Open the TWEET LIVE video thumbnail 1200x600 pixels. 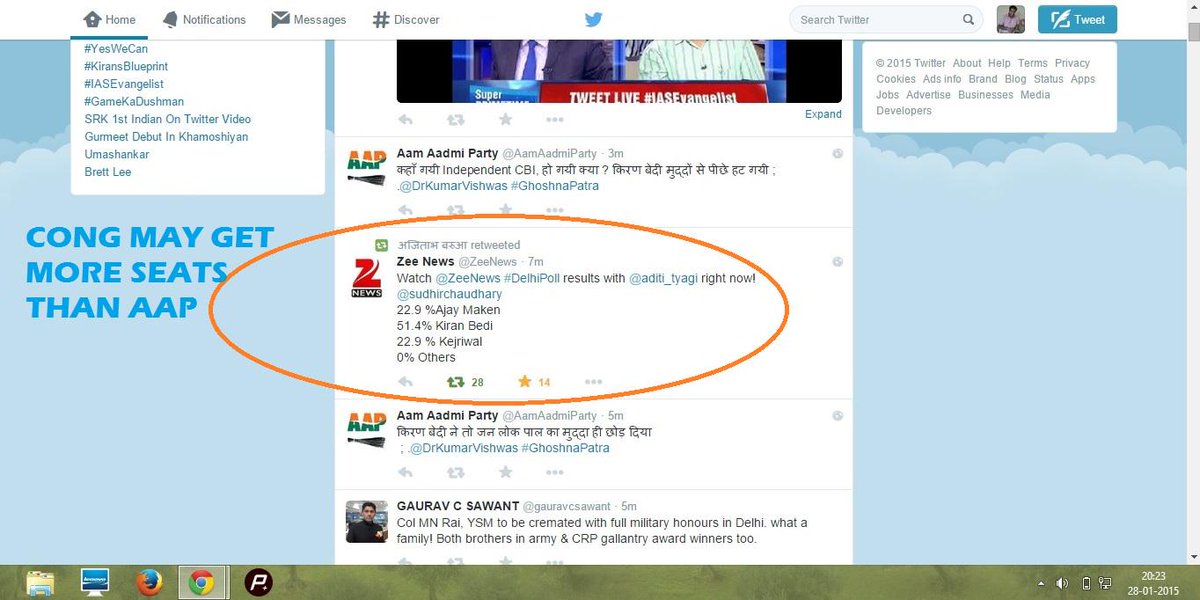tap(620, 71)
